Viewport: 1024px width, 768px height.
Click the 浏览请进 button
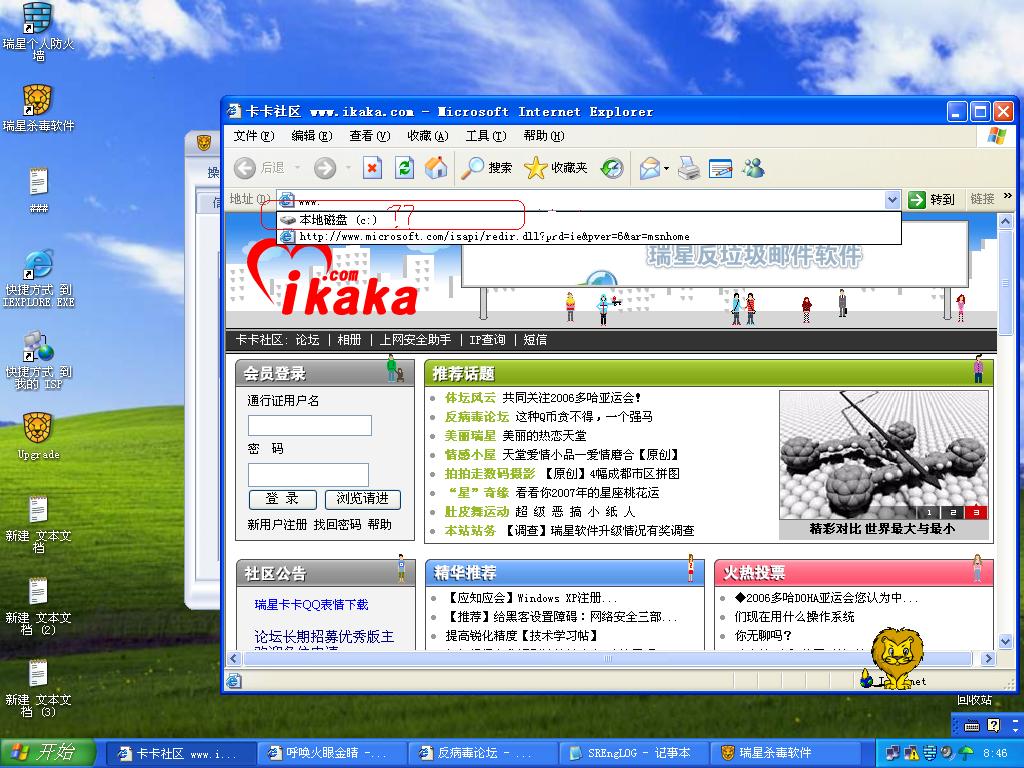362,499
